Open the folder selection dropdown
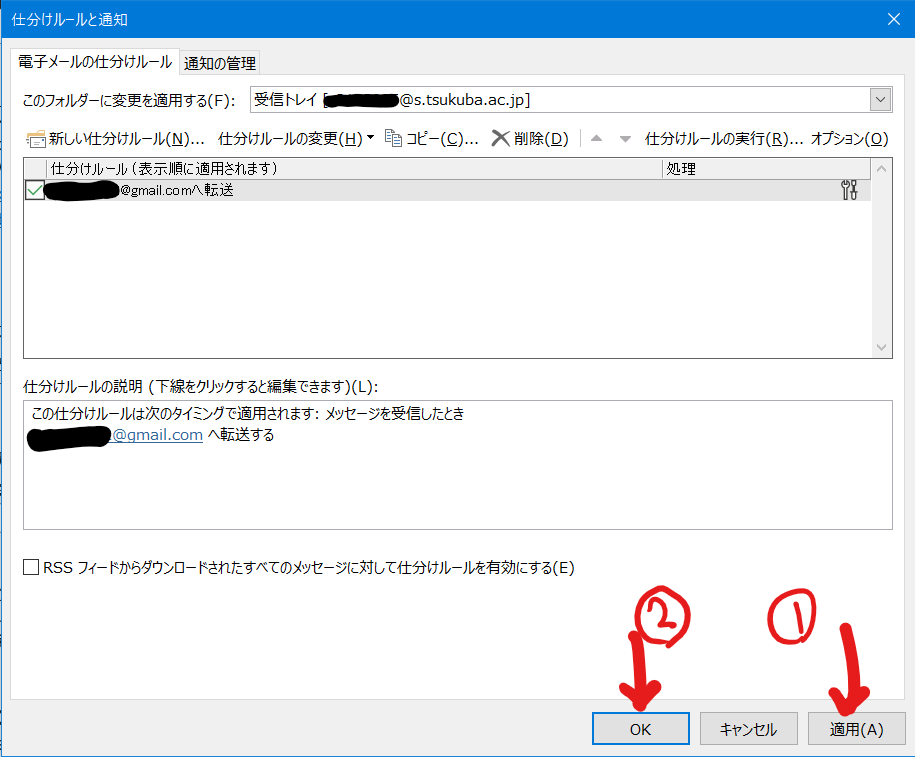This screenshot has width=915, height=757. [879, 100]
